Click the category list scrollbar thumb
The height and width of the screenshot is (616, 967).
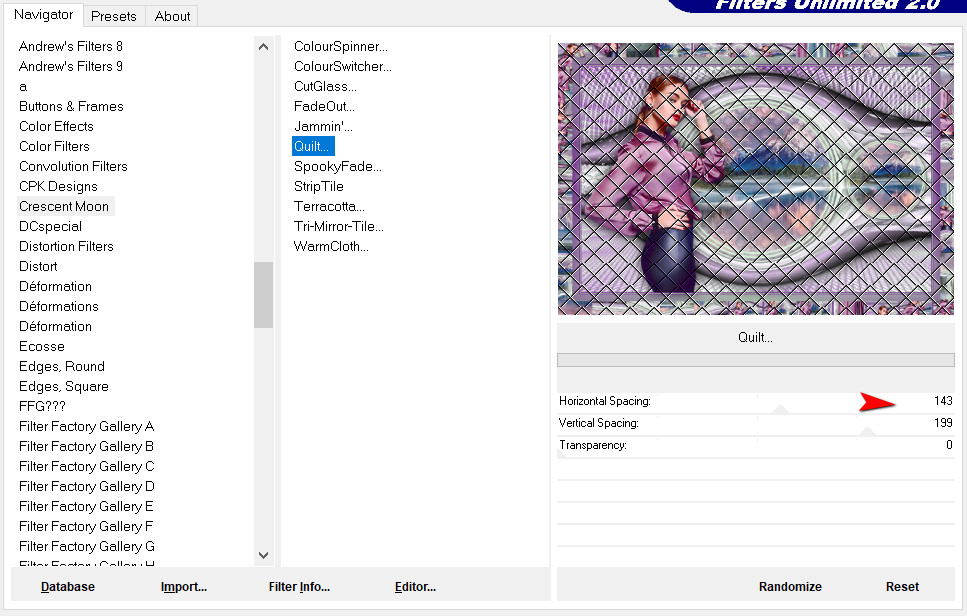(263, 294)
